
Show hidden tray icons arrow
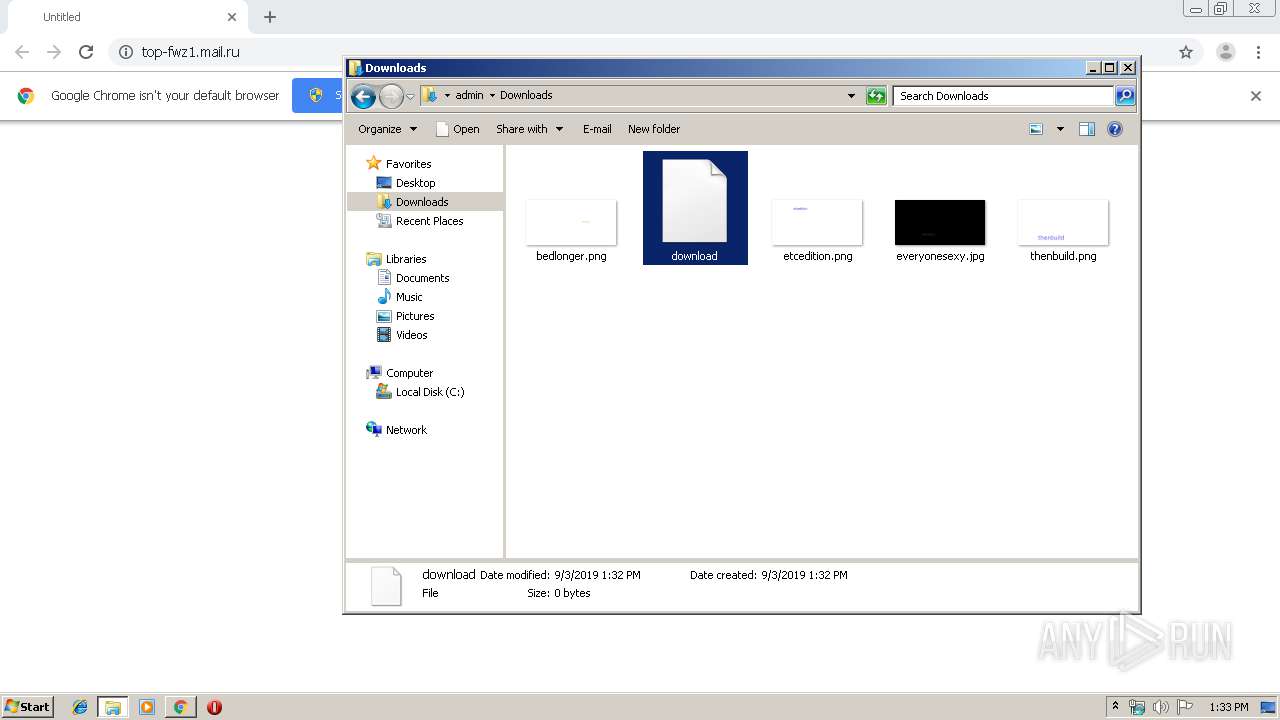point(1115,707)
